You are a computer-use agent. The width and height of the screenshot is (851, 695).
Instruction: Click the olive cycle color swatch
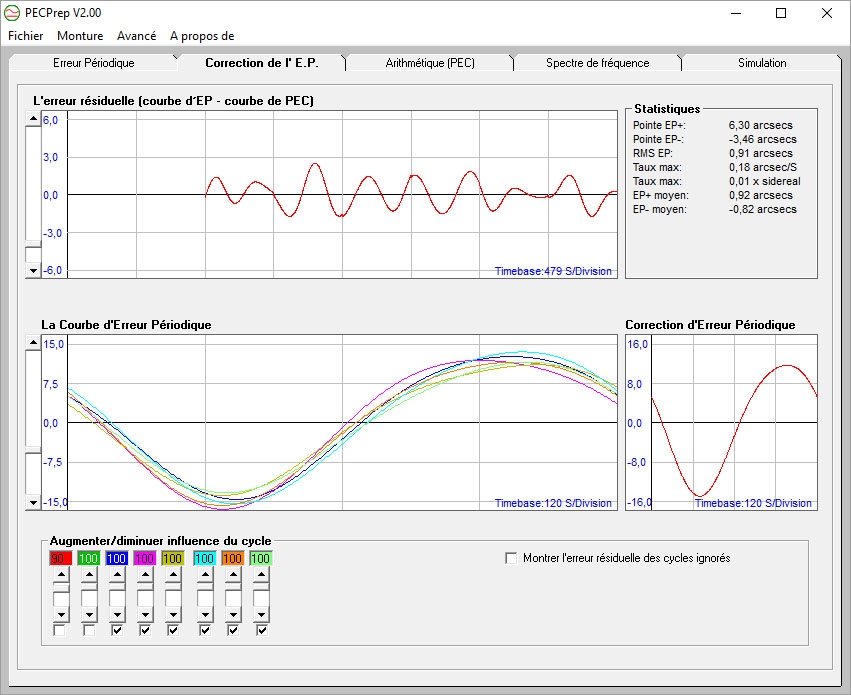(172, 558)
